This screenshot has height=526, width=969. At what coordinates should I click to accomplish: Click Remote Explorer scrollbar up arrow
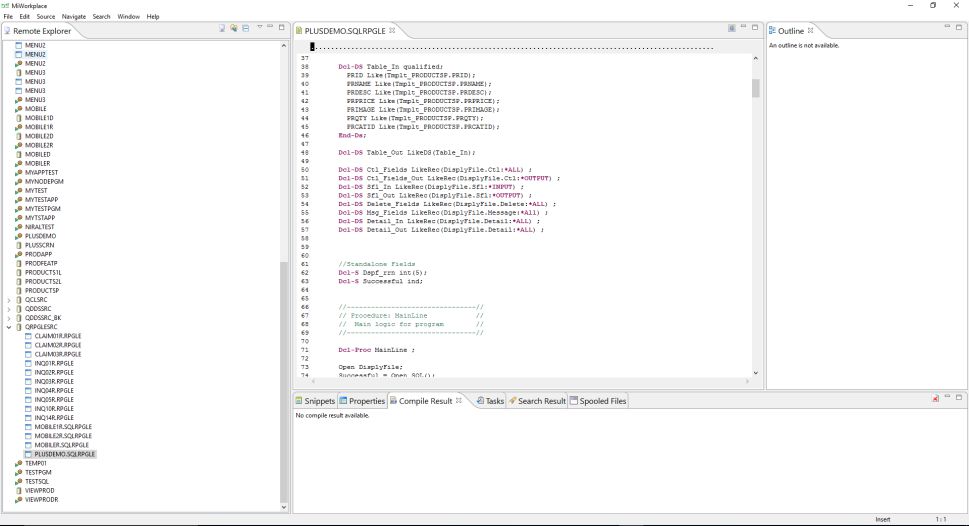pyautogui.click(x=284, y=46)
